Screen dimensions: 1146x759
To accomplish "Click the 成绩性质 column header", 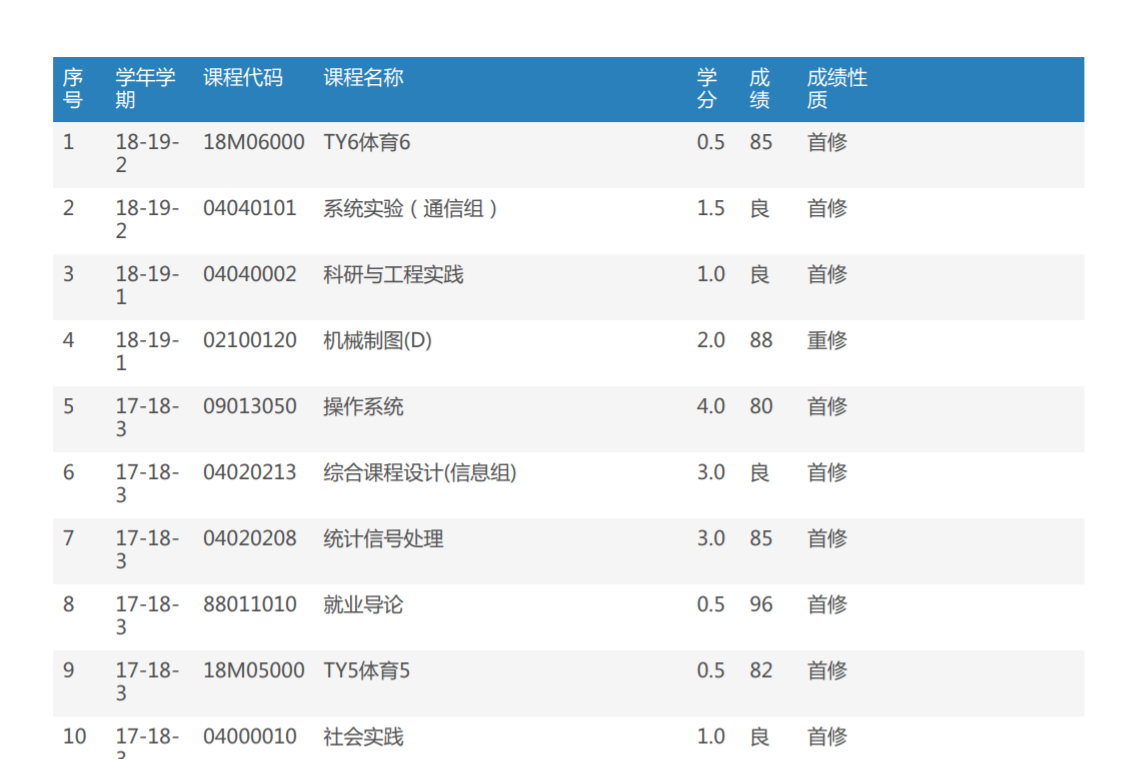I will click(x=837, y=88).
